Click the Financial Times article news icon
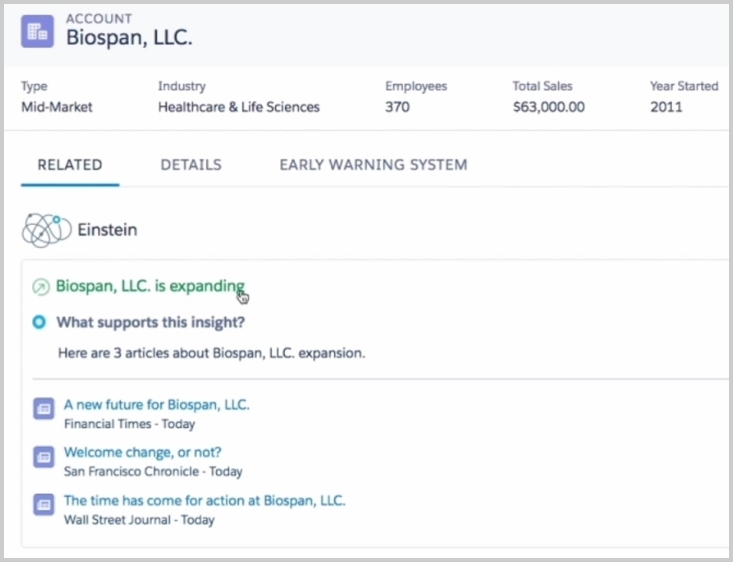Screen dimensions: 733x562 tap(43, 408)
